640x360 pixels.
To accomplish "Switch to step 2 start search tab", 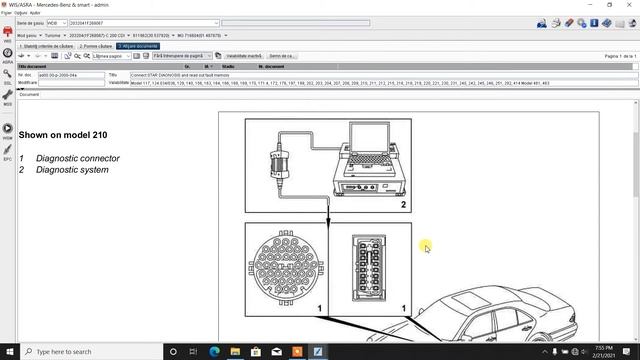I will pos(95,46).
